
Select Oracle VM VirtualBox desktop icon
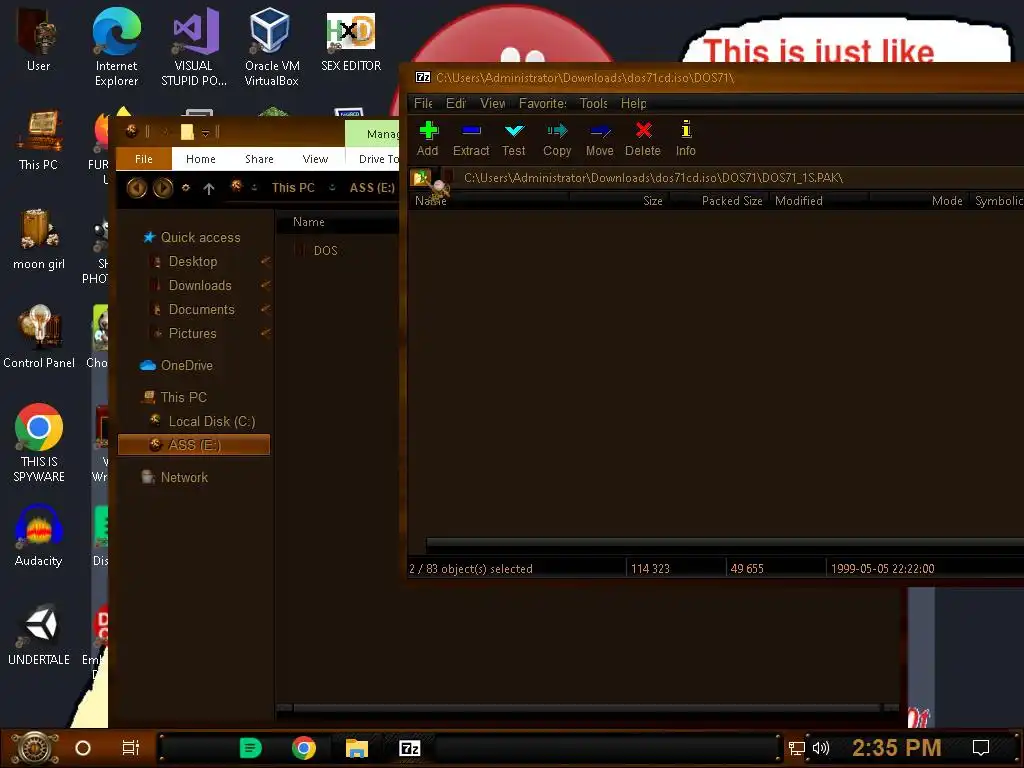tap(272, 47)
